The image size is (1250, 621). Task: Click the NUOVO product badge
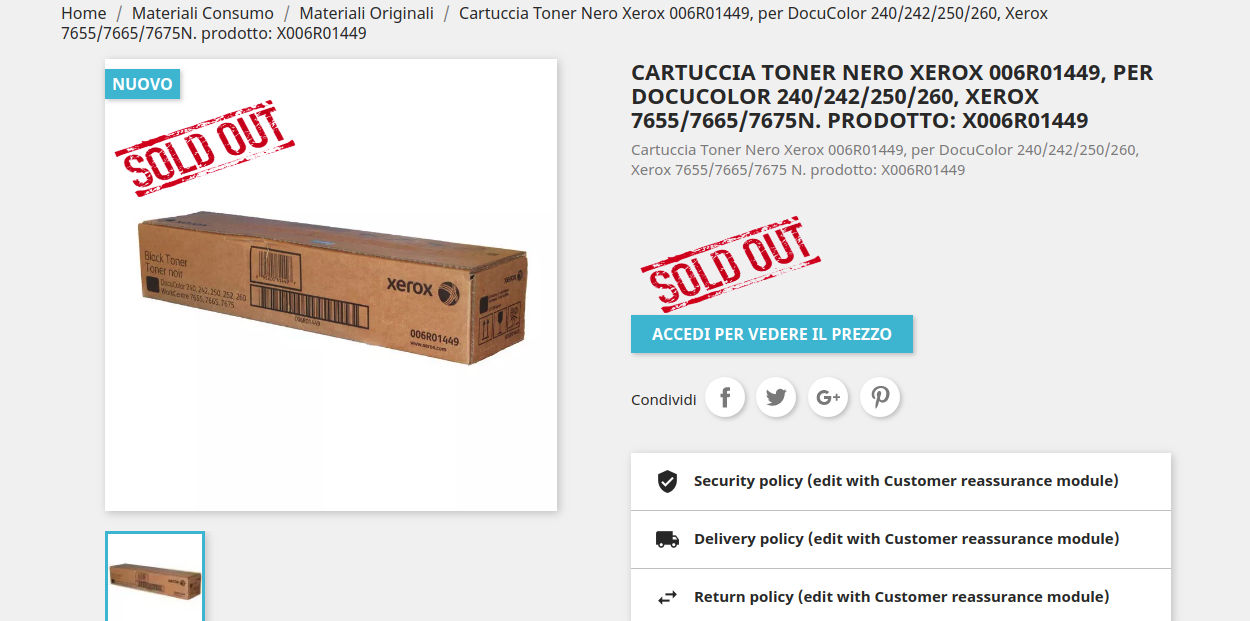click(142, 84)
